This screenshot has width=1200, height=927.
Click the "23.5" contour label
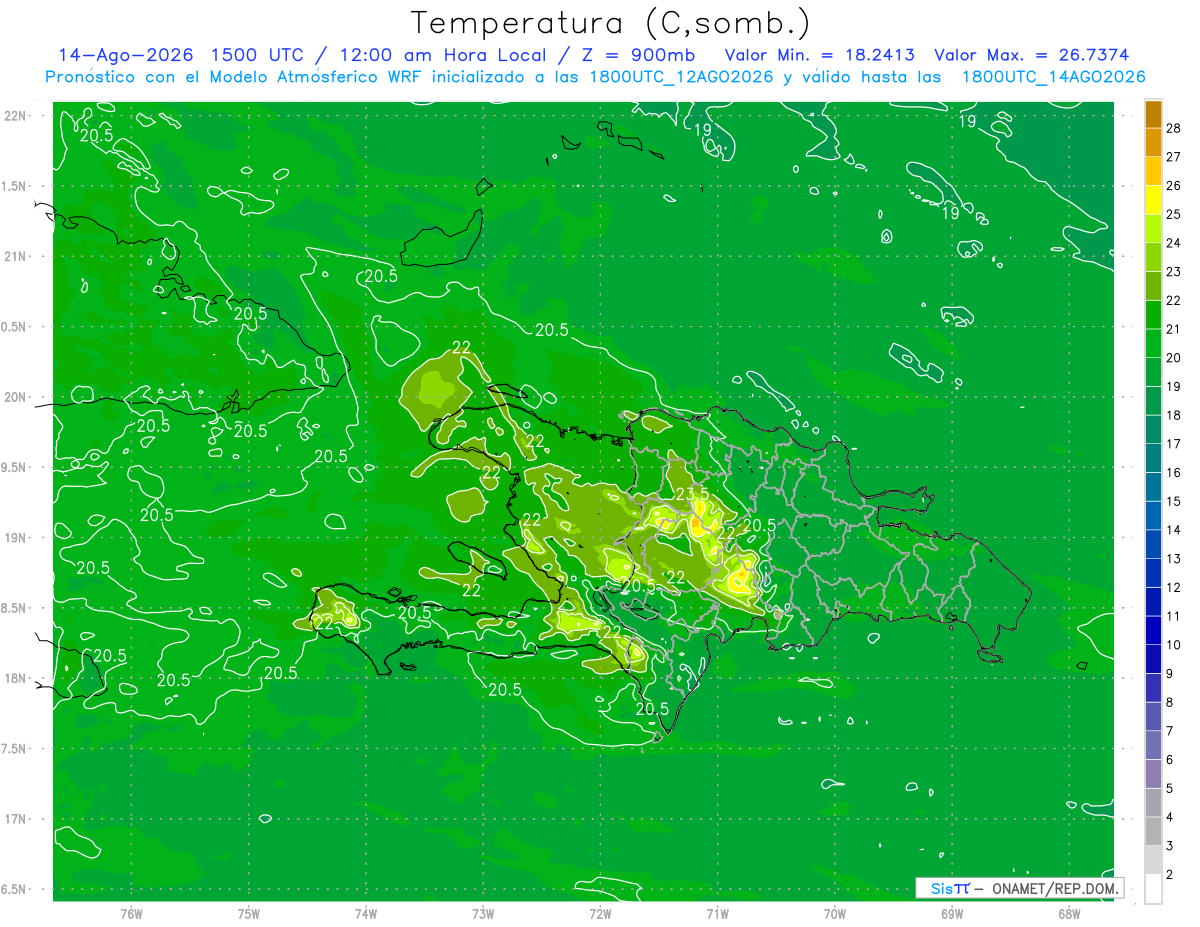pyautogui.click(x=692, y=494)
